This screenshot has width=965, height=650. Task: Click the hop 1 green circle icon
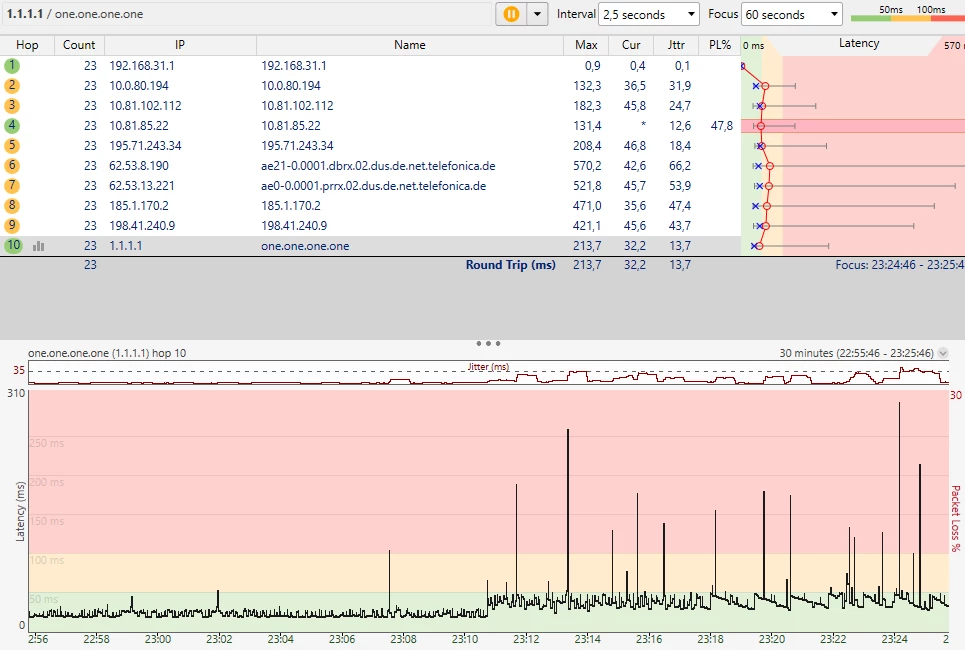click(12, 65)
